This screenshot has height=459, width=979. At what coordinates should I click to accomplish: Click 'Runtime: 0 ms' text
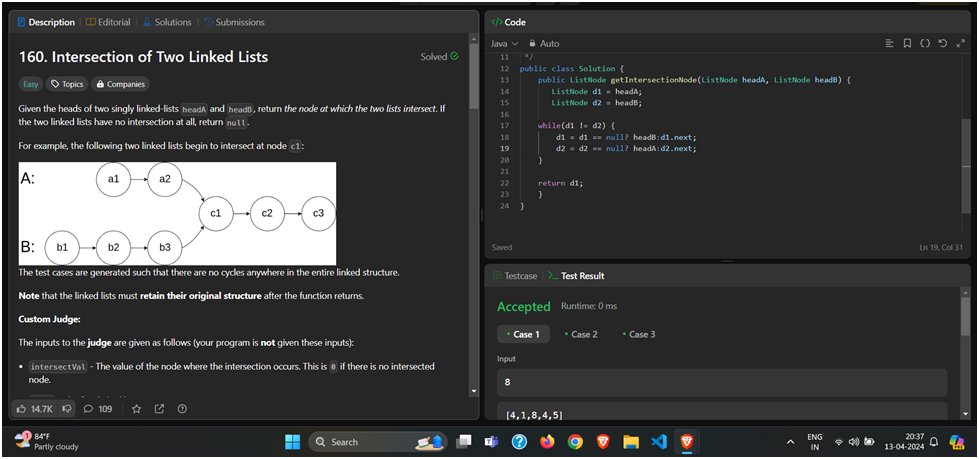point(589,307)
